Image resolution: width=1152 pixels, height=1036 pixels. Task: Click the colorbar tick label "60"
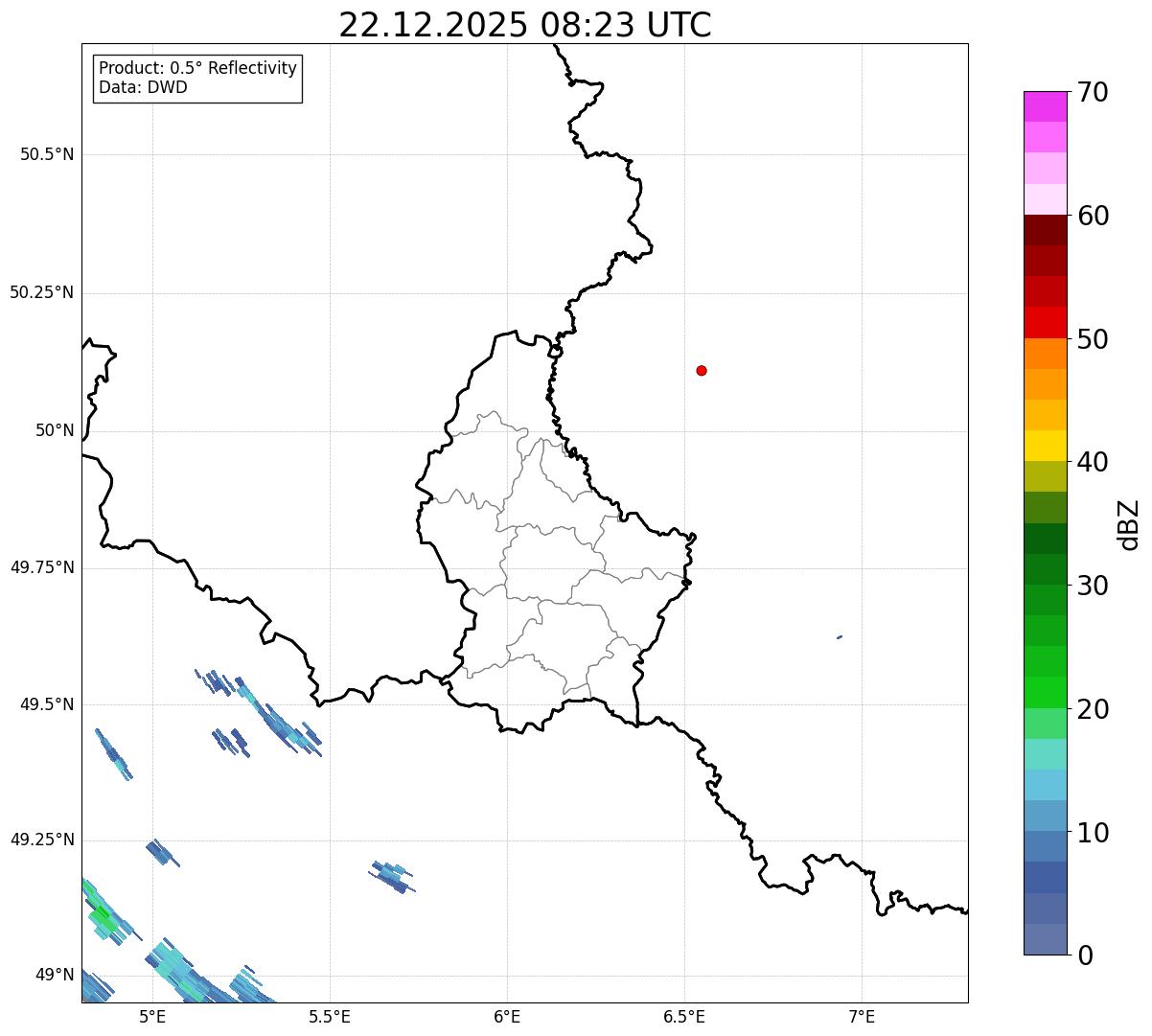(1093, 216)
